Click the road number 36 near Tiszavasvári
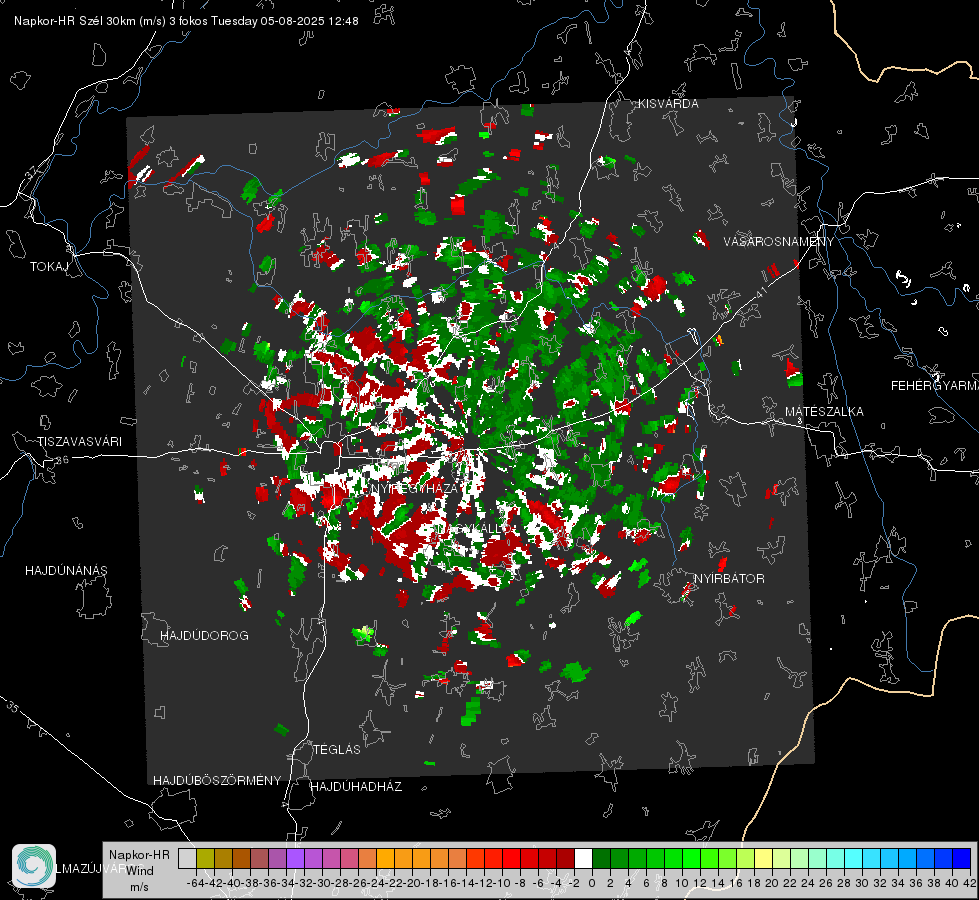979x900 pixels. (x=63, y=460)
